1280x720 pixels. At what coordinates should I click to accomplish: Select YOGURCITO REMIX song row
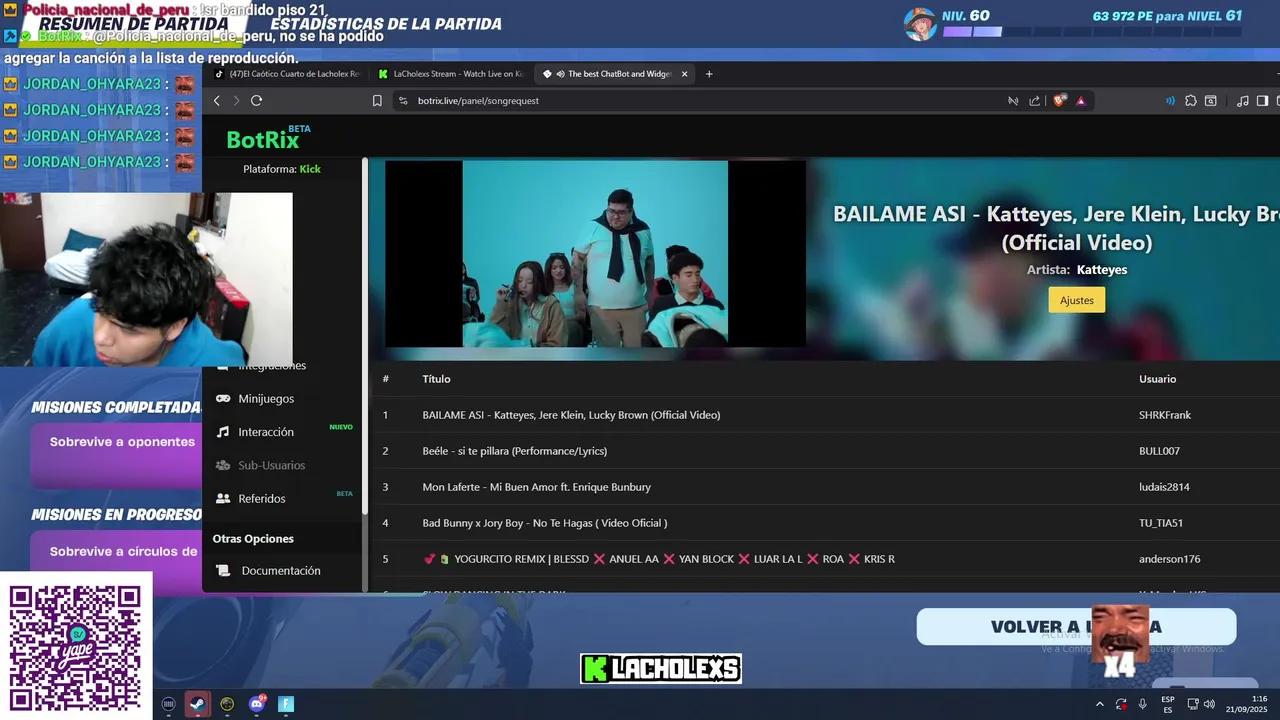tap(826, 559)
